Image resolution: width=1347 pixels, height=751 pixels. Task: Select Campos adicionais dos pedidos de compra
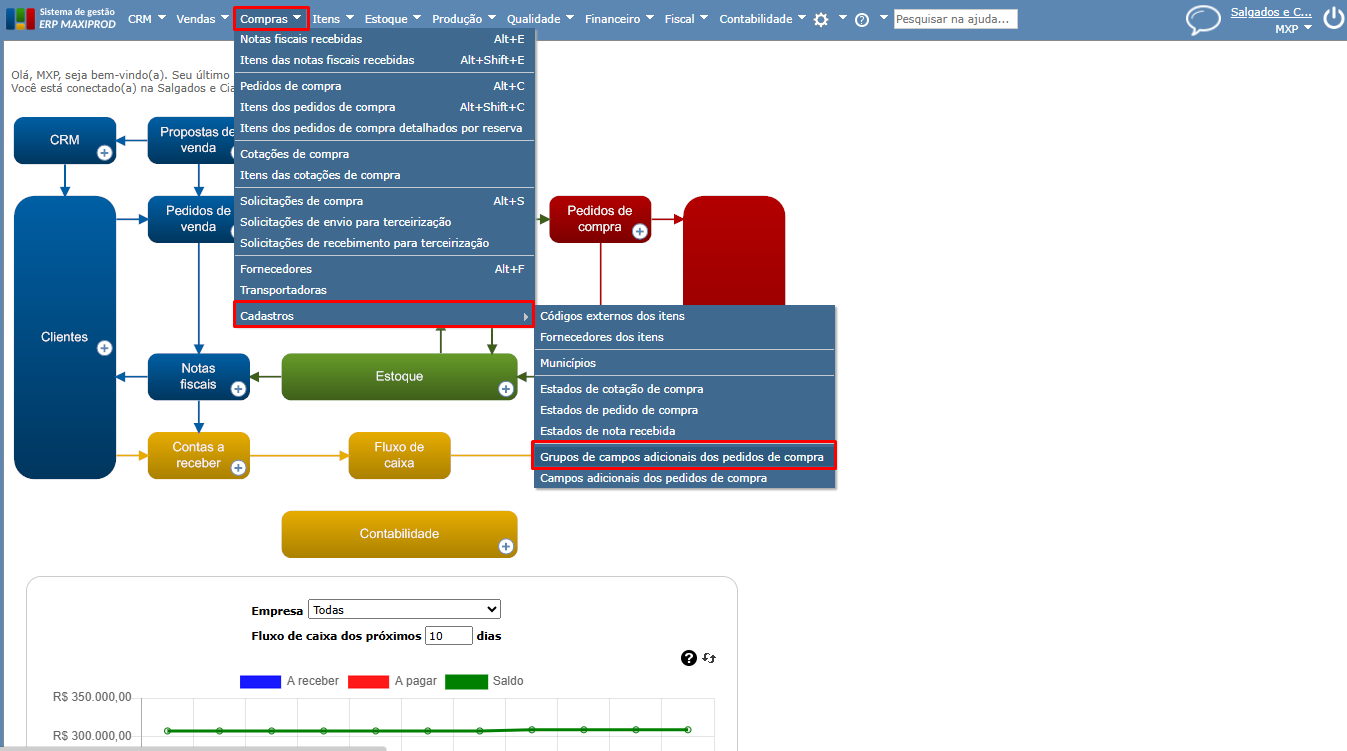click(685, 478)
